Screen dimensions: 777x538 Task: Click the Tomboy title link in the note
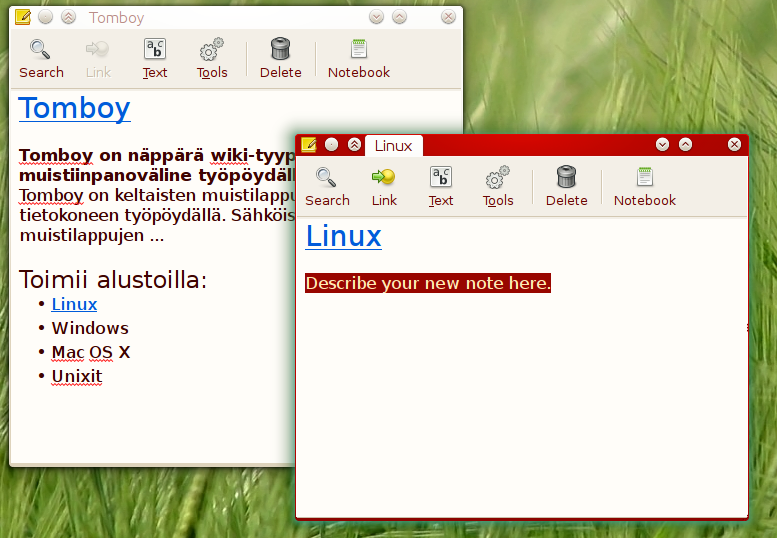[x=74, y=108]
